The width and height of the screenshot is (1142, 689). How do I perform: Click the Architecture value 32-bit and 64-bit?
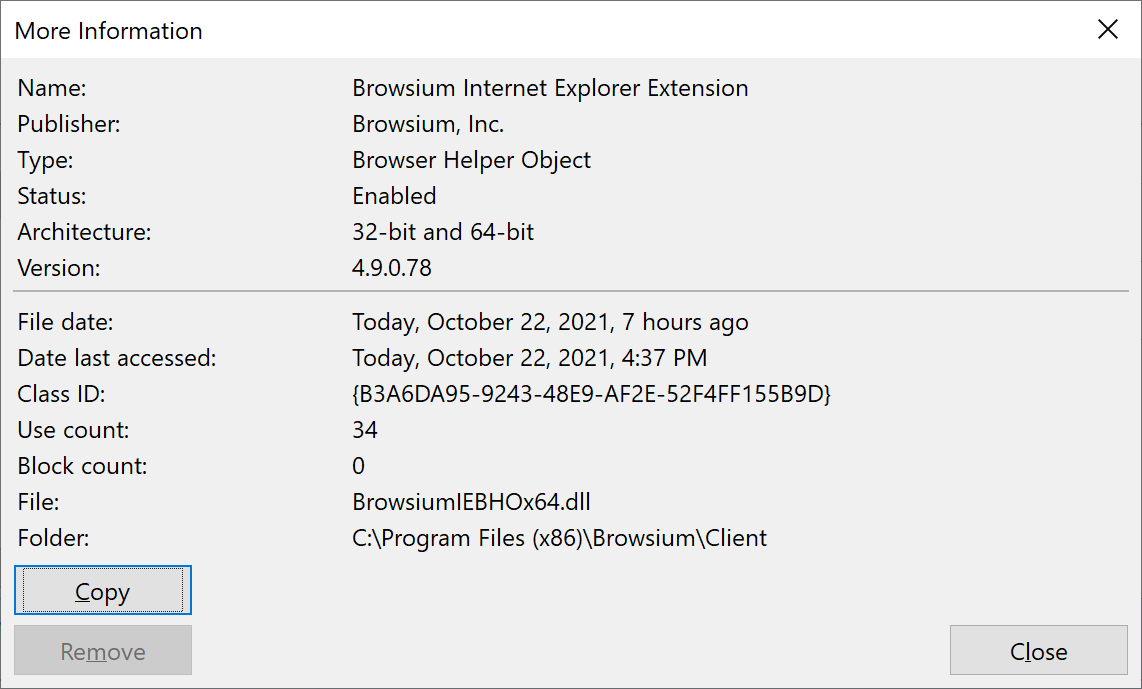point(443,232)
